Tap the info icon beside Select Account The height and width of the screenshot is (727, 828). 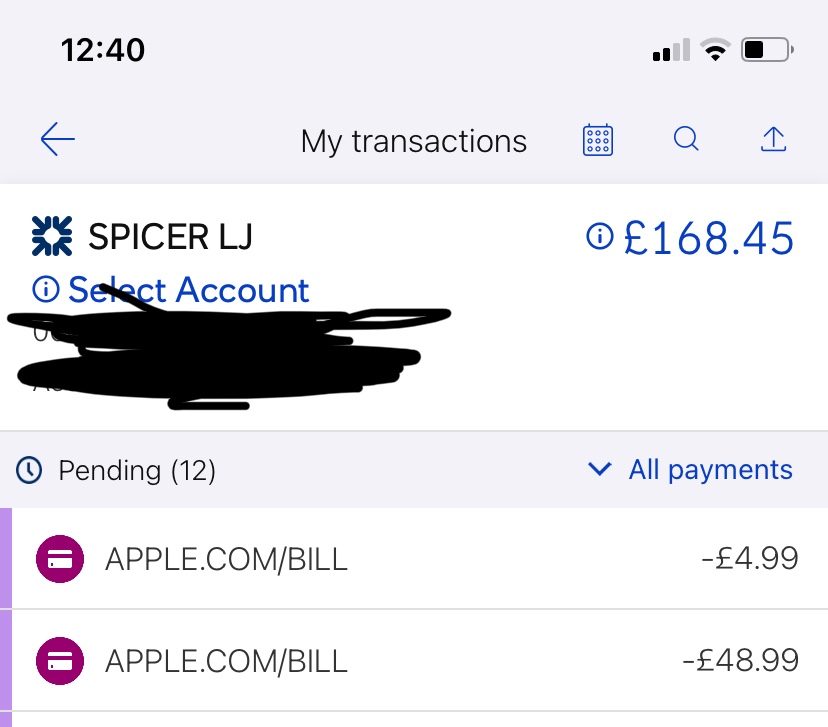(x=46, y=290)
